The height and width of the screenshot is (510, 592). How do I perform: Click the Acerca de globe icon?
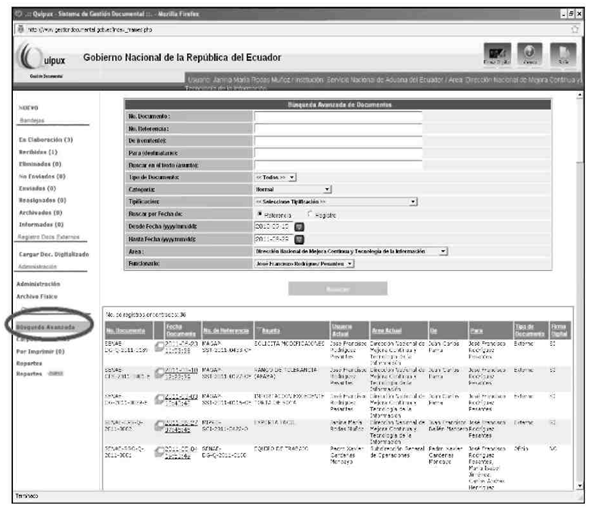[530, 54]
